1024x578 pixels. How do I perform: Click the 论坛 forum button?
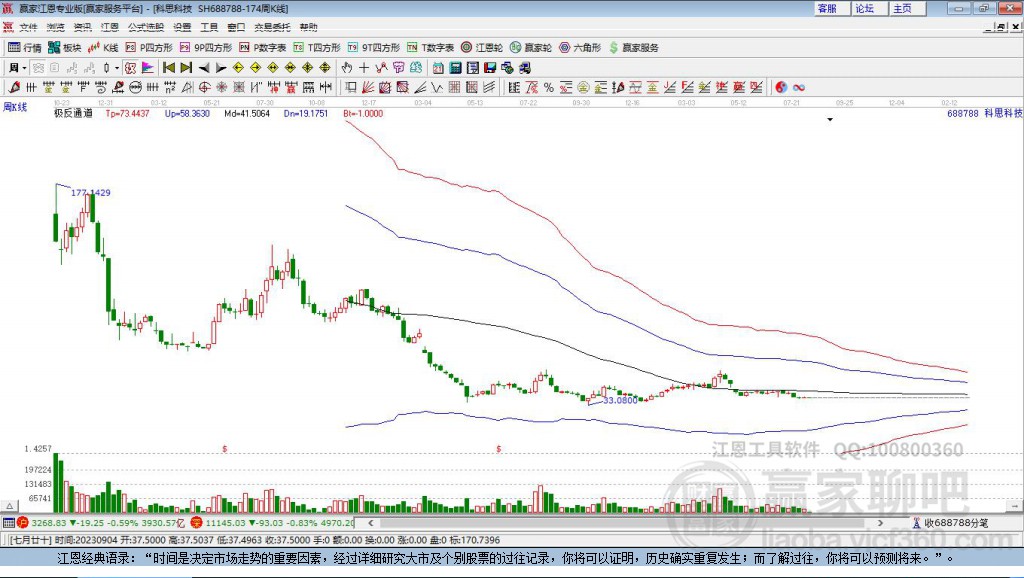click(869, 8)
